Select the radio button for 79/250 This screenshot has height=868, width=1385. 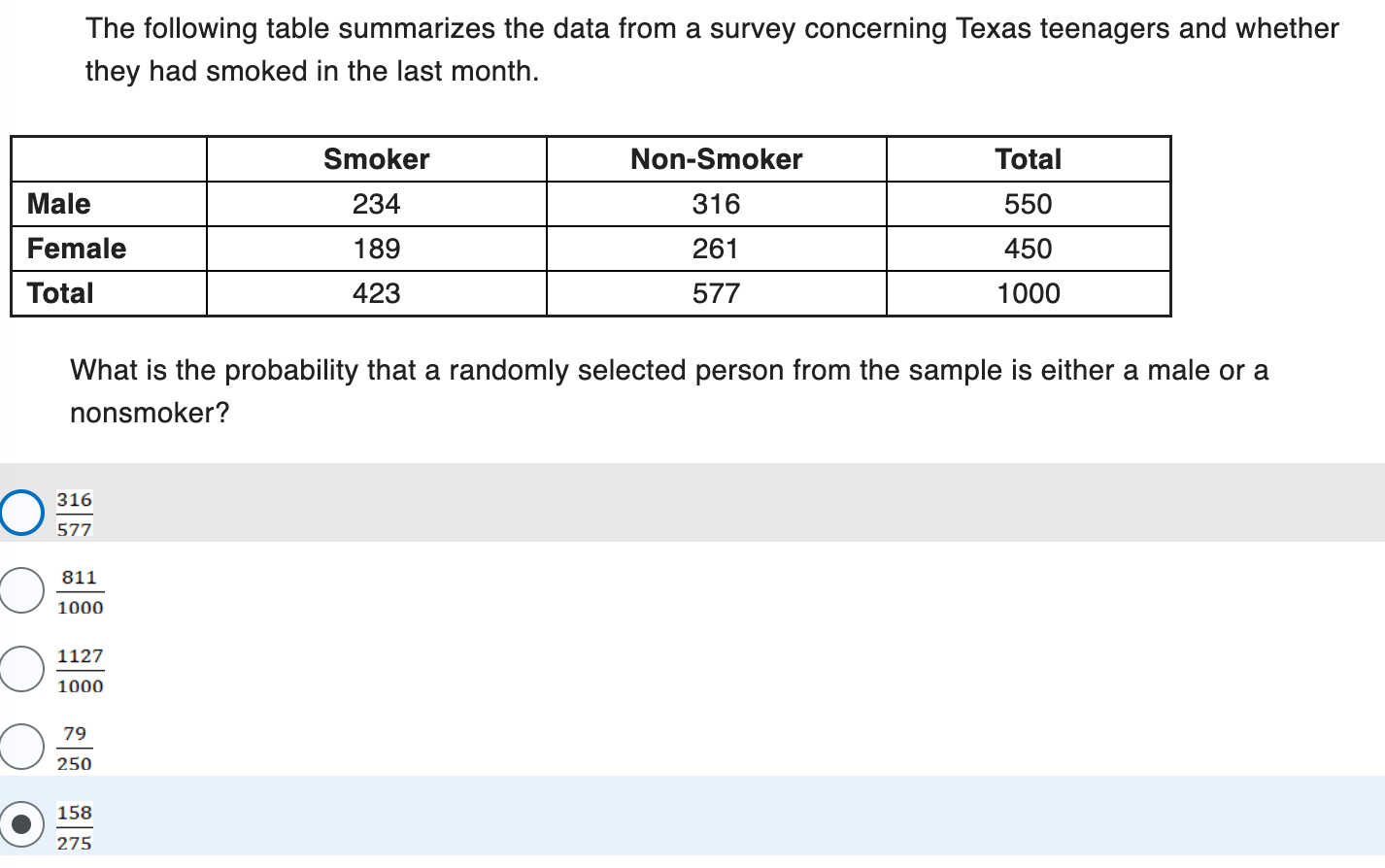(20, 746)
